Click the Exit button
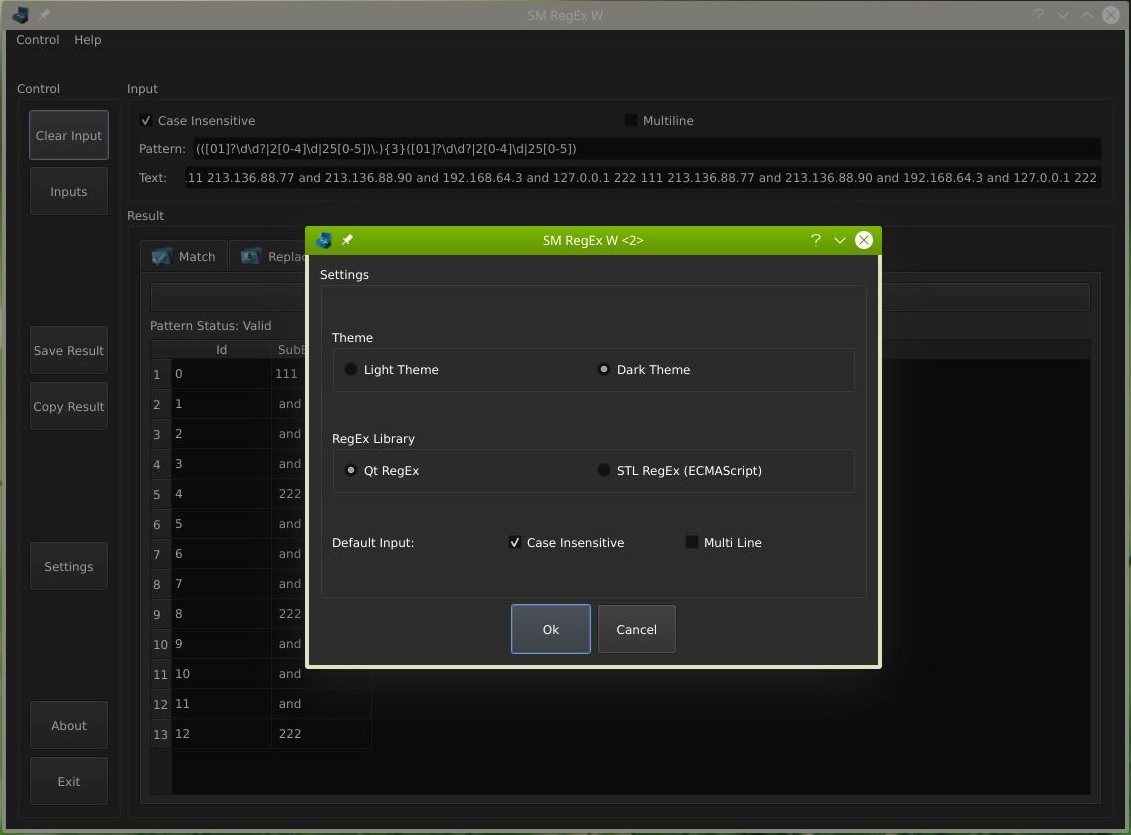1131x835 pixels. tap(69, 782)
